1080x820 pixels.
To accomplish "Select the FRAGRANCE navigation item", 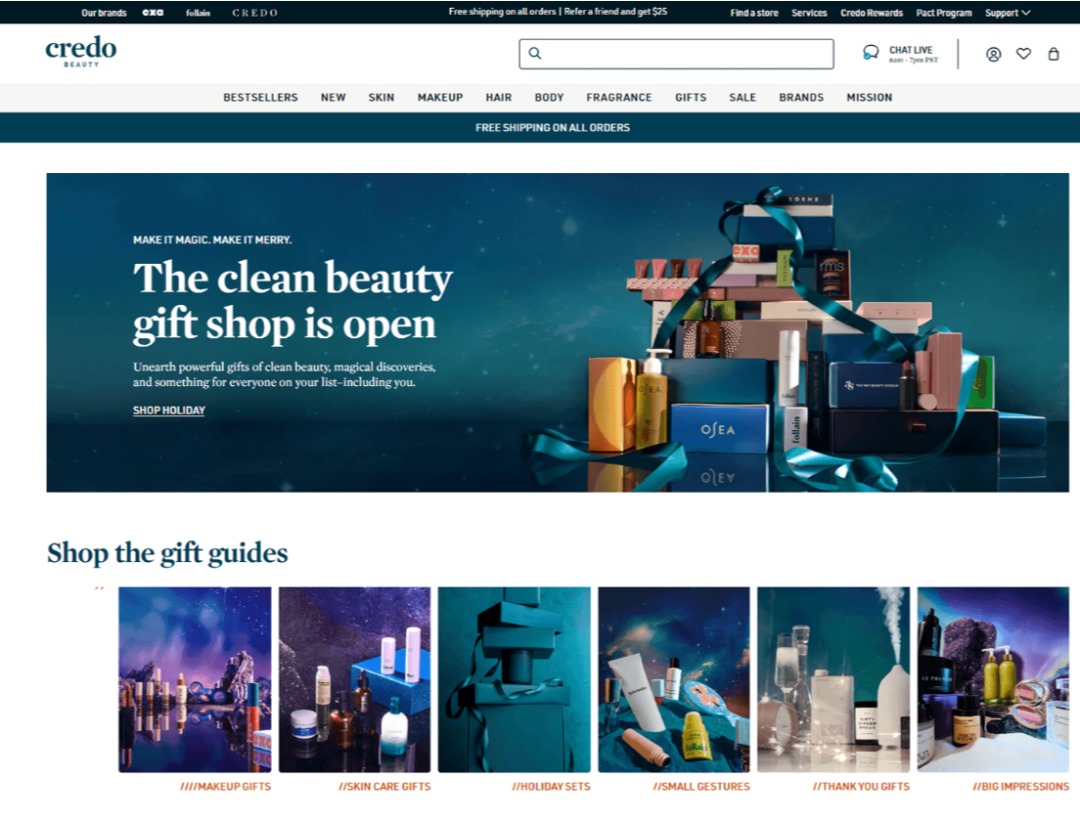I will 619,97.
